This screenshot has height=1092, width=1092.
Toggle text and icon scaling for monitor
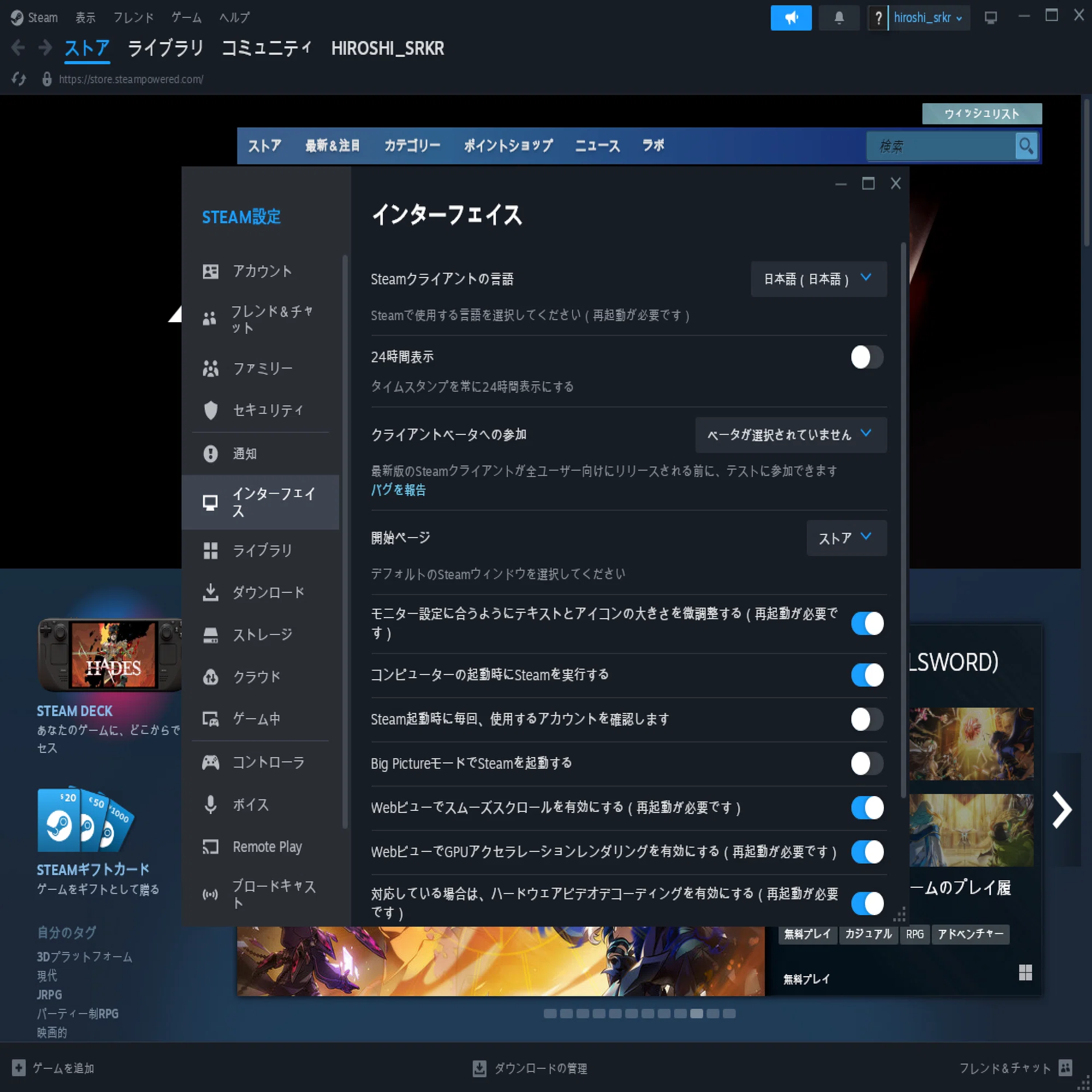point(867,624)
